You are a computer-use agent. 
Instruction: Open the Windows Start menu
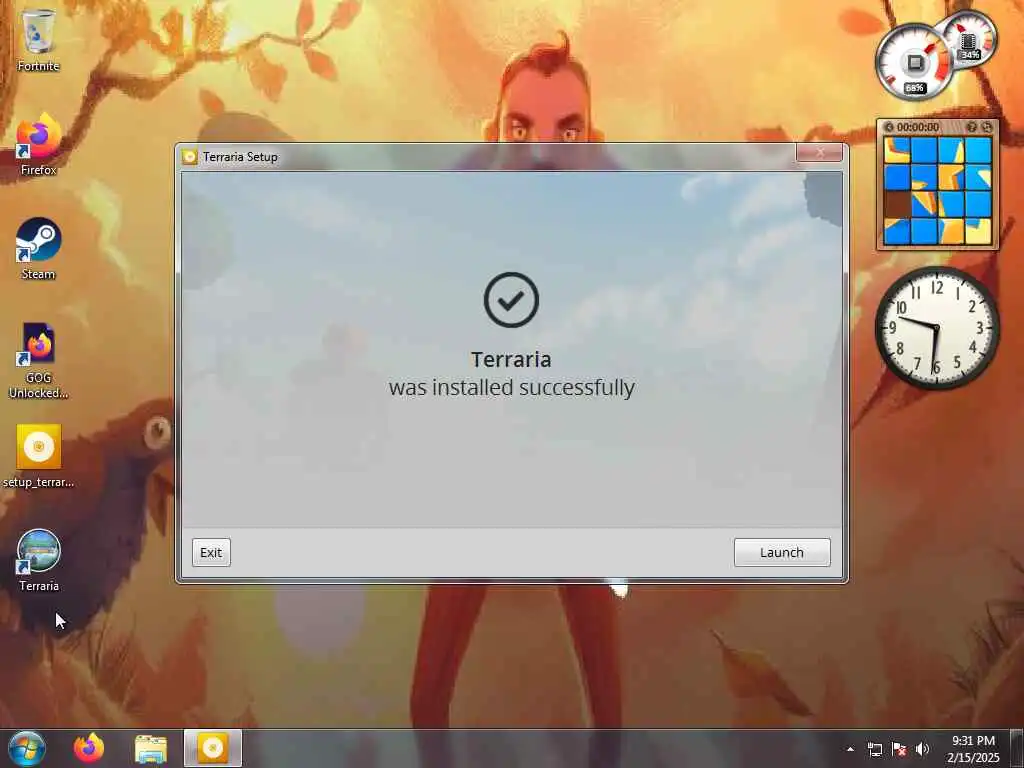click(x=27, y=748)
